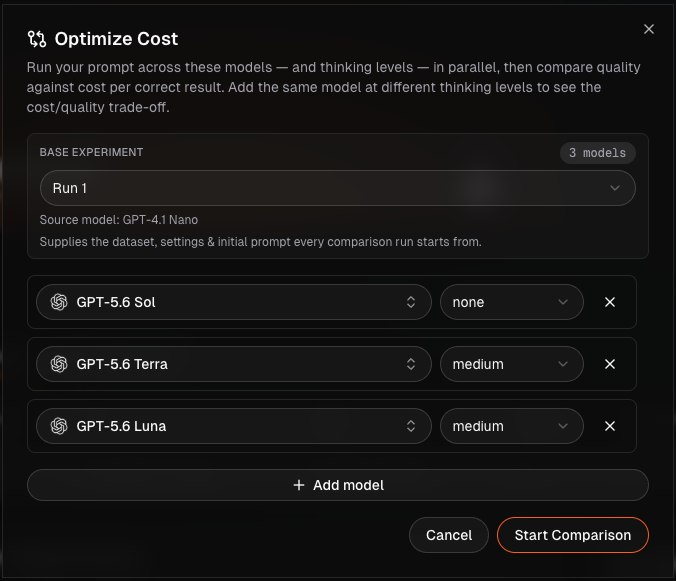Image resolution: width=676 pixels, height=581 pixels.
Task: Click the chevron on the Run 1 dropdown
Action: click(x=615, y=188)
